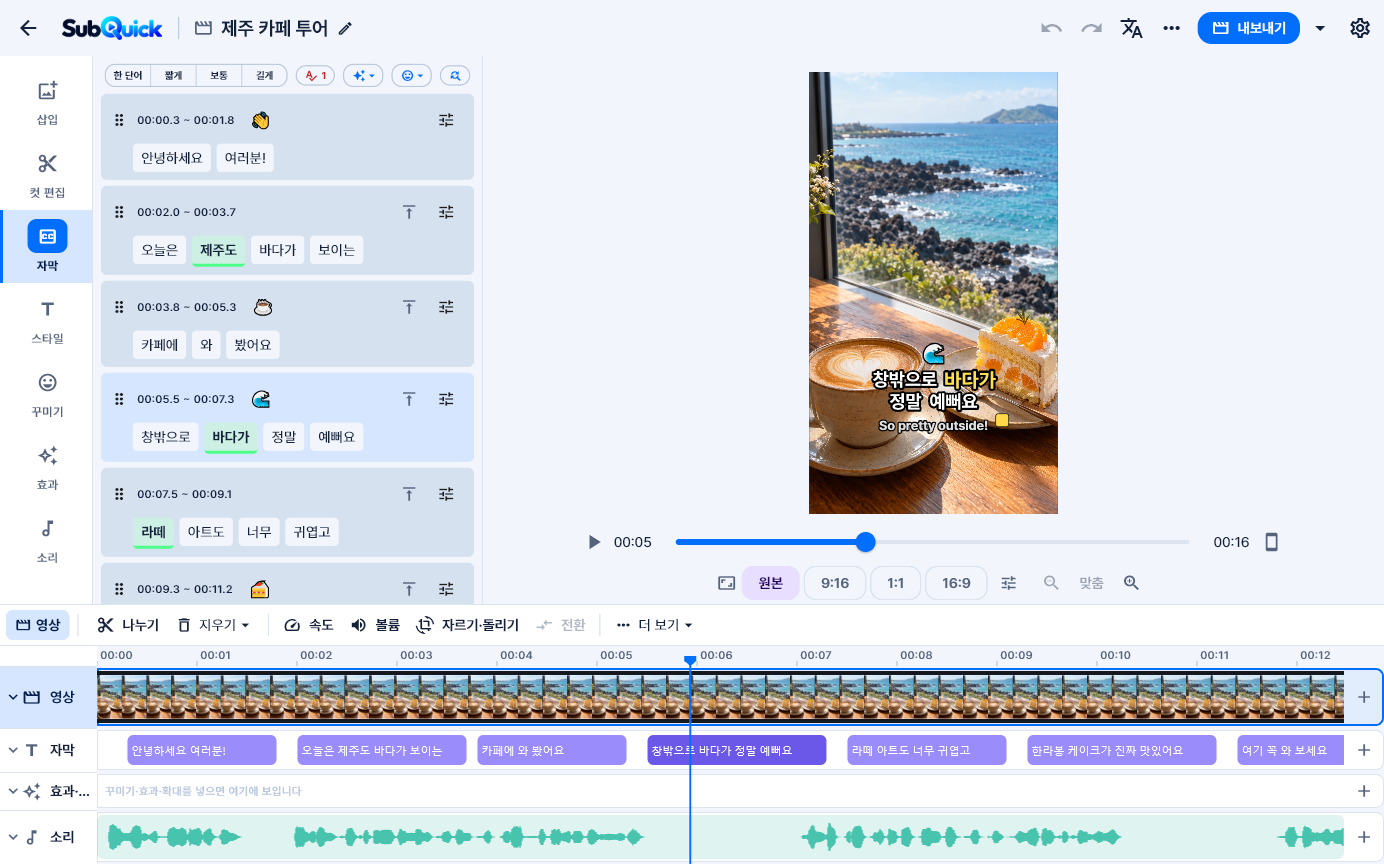1384x864 pixels.
Task: Select the word 카페에
Action: (159, 345)
